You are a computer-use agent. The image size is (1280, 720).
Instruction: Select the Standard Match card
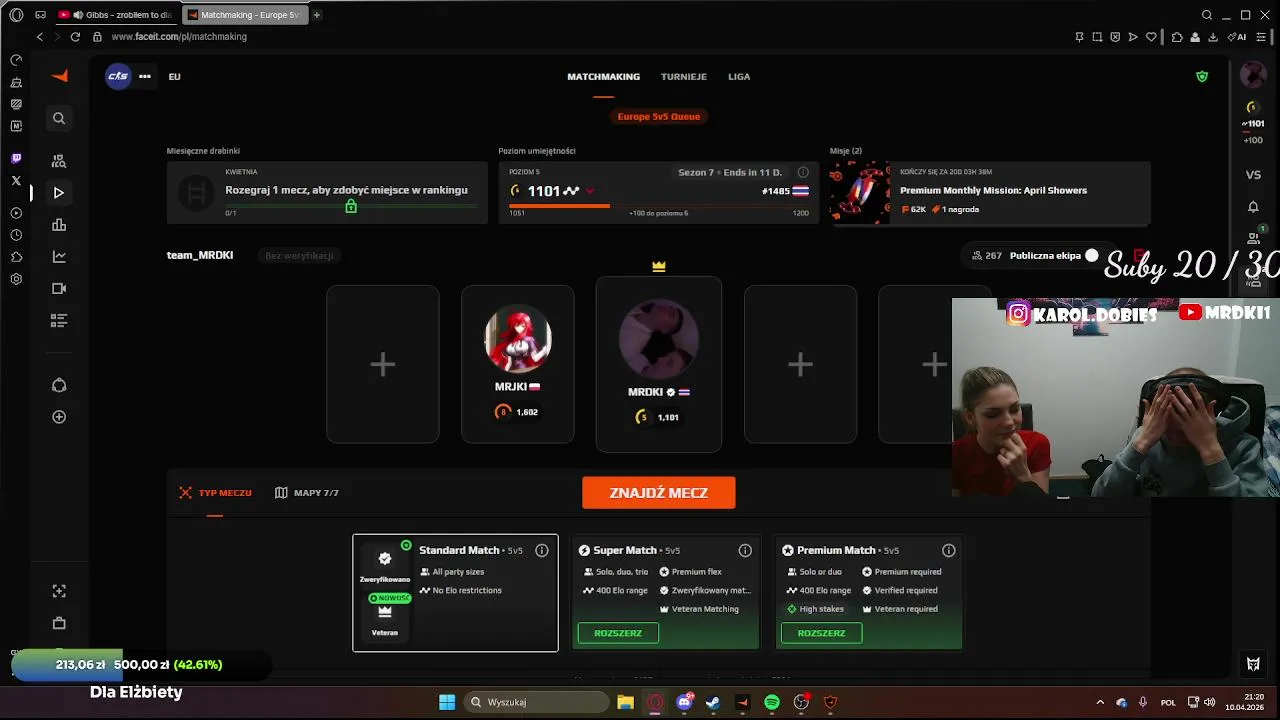click(x=455, y=593)
